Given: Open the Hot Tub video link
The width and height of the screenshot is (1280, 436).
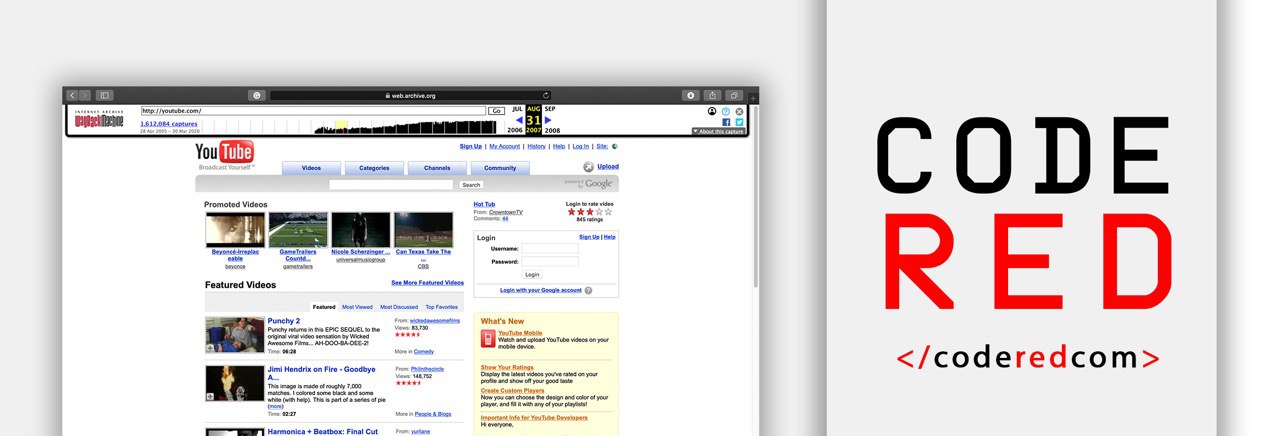Looking at the screenshot, I should (484, 204).
